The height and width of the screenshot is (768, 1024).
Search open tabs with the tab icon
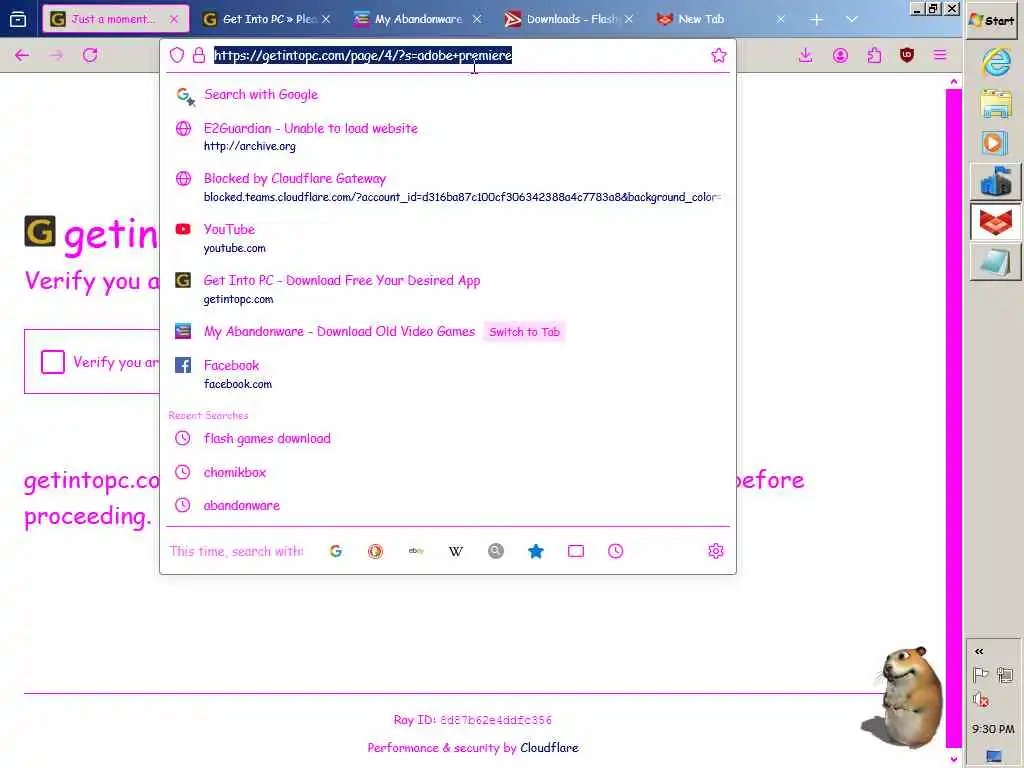575,551
